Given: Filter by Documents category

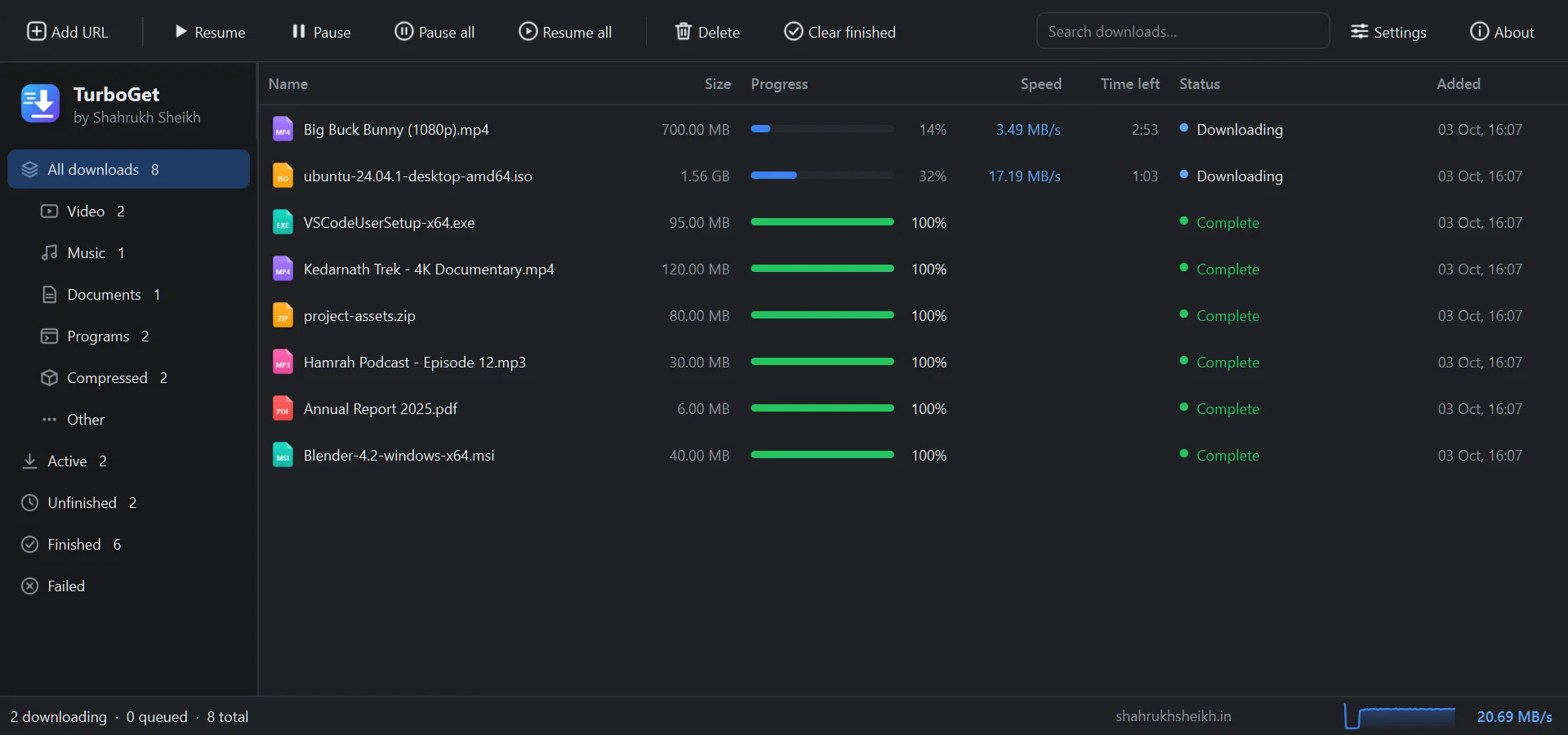Looking at the screenshot, I should click(x=129, y=294).
